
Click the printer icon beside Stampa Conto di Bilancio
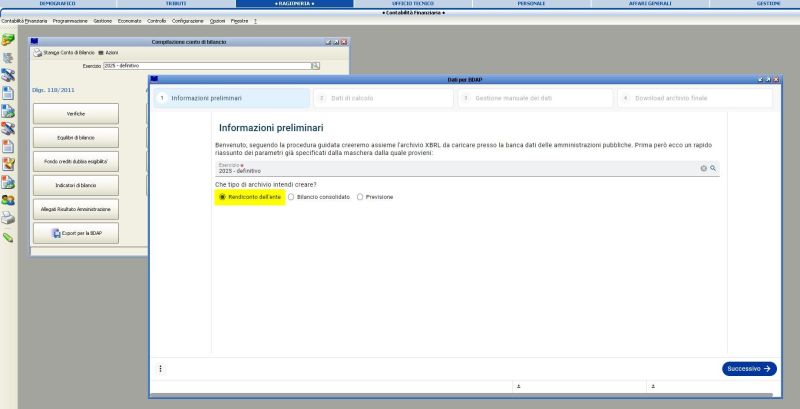coord(38,53)
